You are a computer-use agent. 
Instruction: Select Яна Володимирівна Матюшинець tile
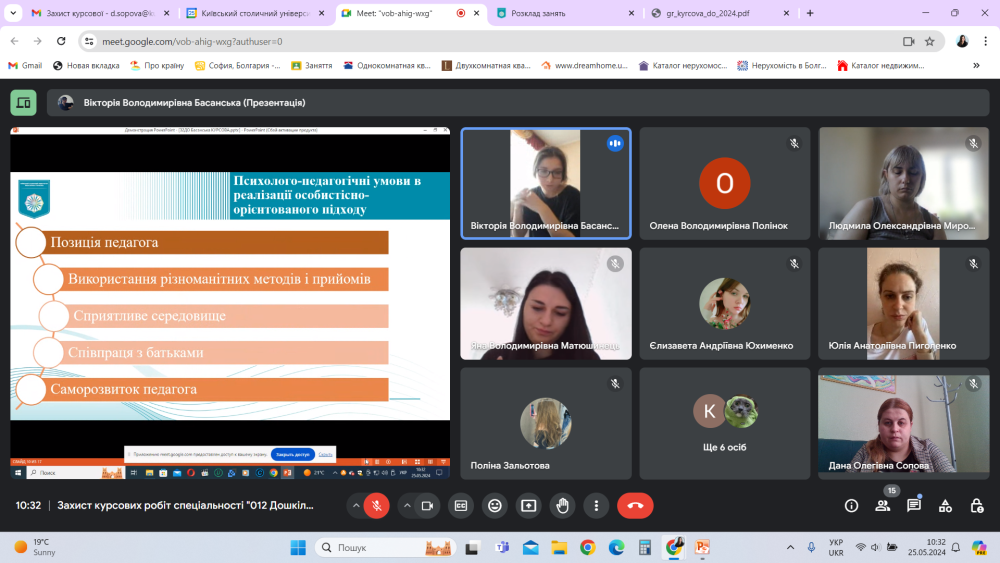pyautogui.click(x=546, y=303)
